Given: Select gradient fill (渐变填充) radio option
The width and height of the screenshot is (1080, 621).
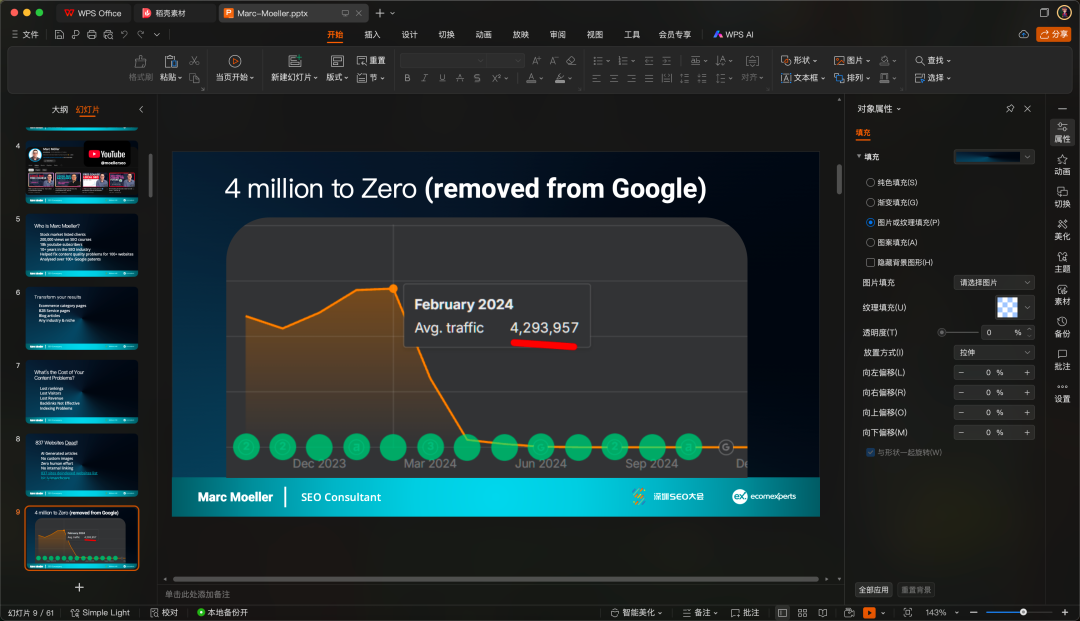Looking at the screenshot, I should pos(871,202).
